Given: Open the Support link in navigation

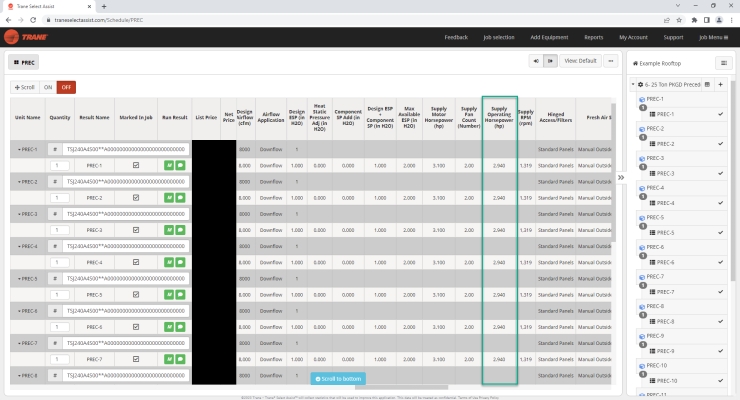Looking at the screenshot, I should point(673,37).
